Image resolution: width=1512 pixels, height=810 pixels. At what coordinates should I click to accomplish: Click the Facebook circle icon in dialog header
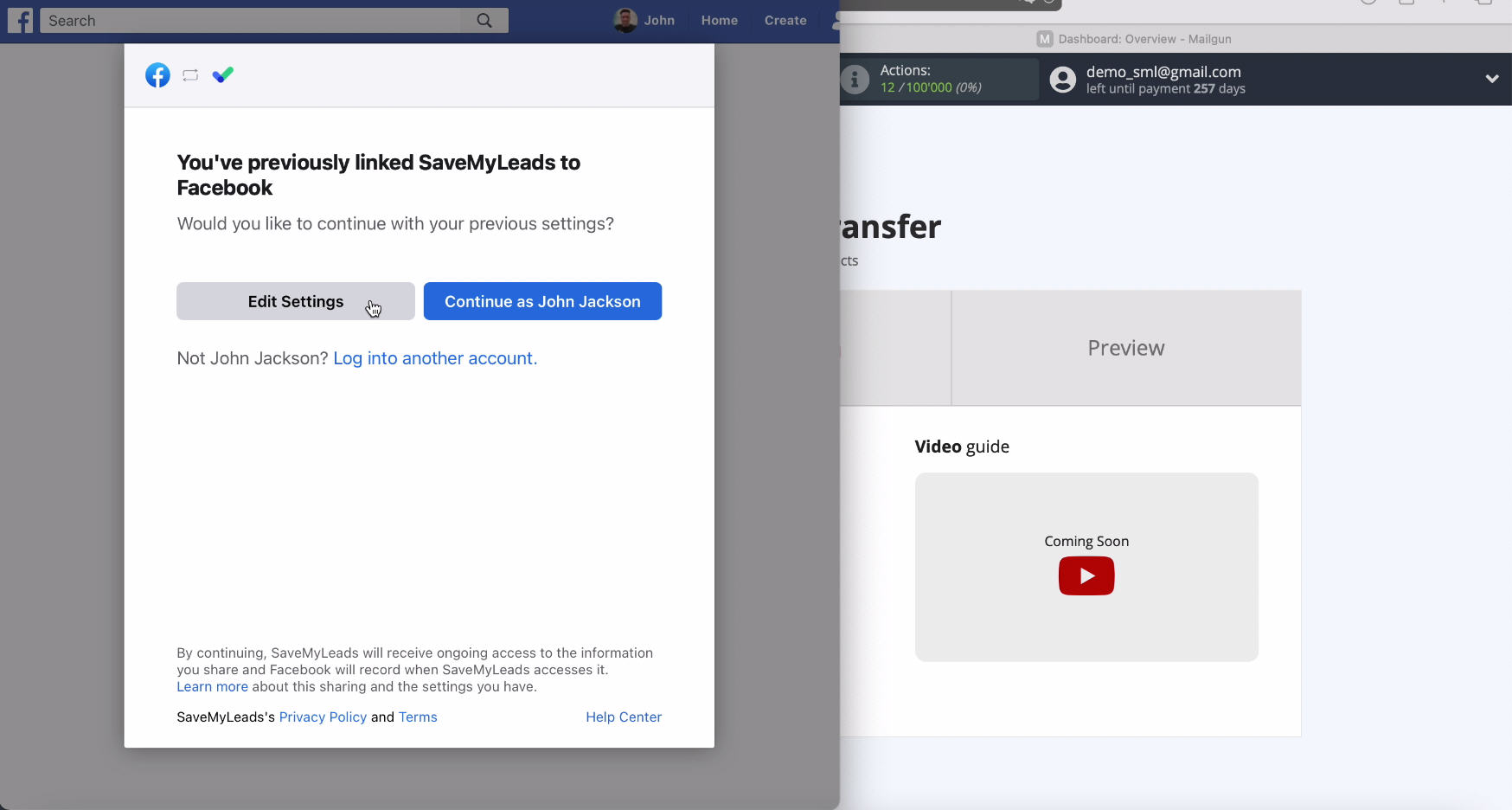(157, 75)
